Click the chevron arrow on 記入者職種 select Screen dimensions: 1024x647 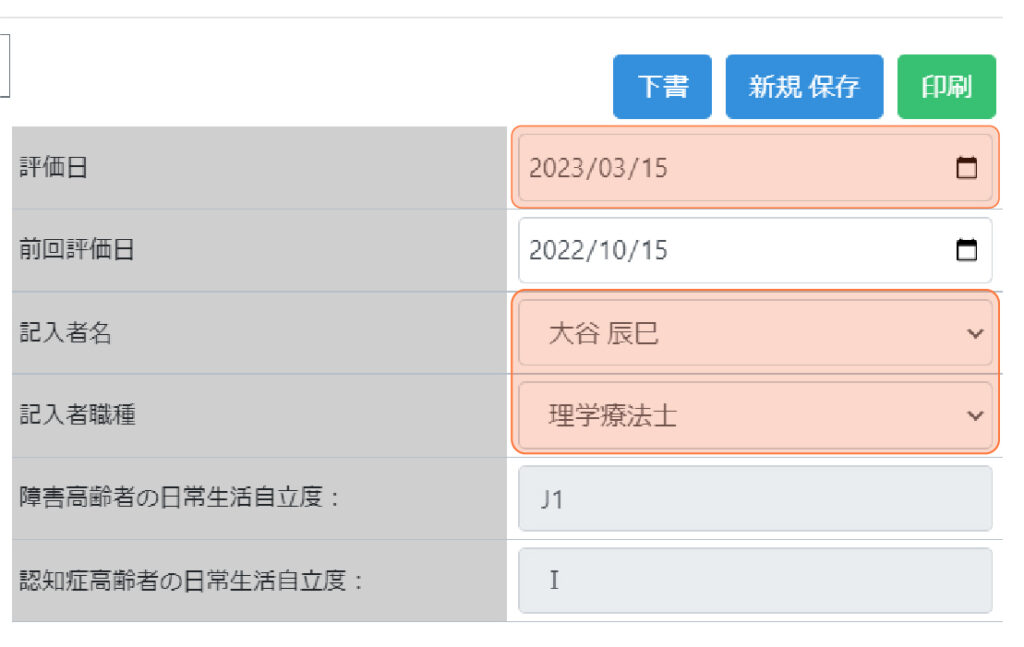pos(976,415)
